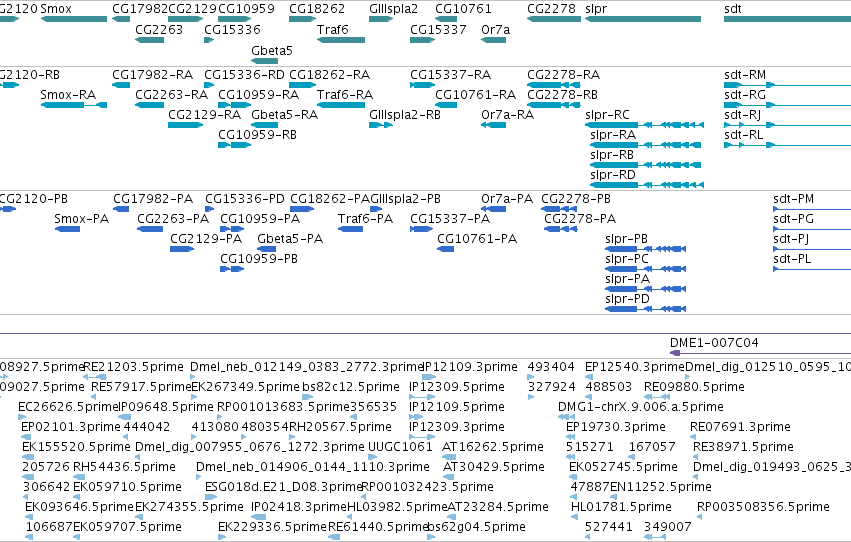Select the RE57917.5prime EST feature
Image resolution: width=851 pixels, height=542 pixels.
pyautogui.click(x=94, y=397)
